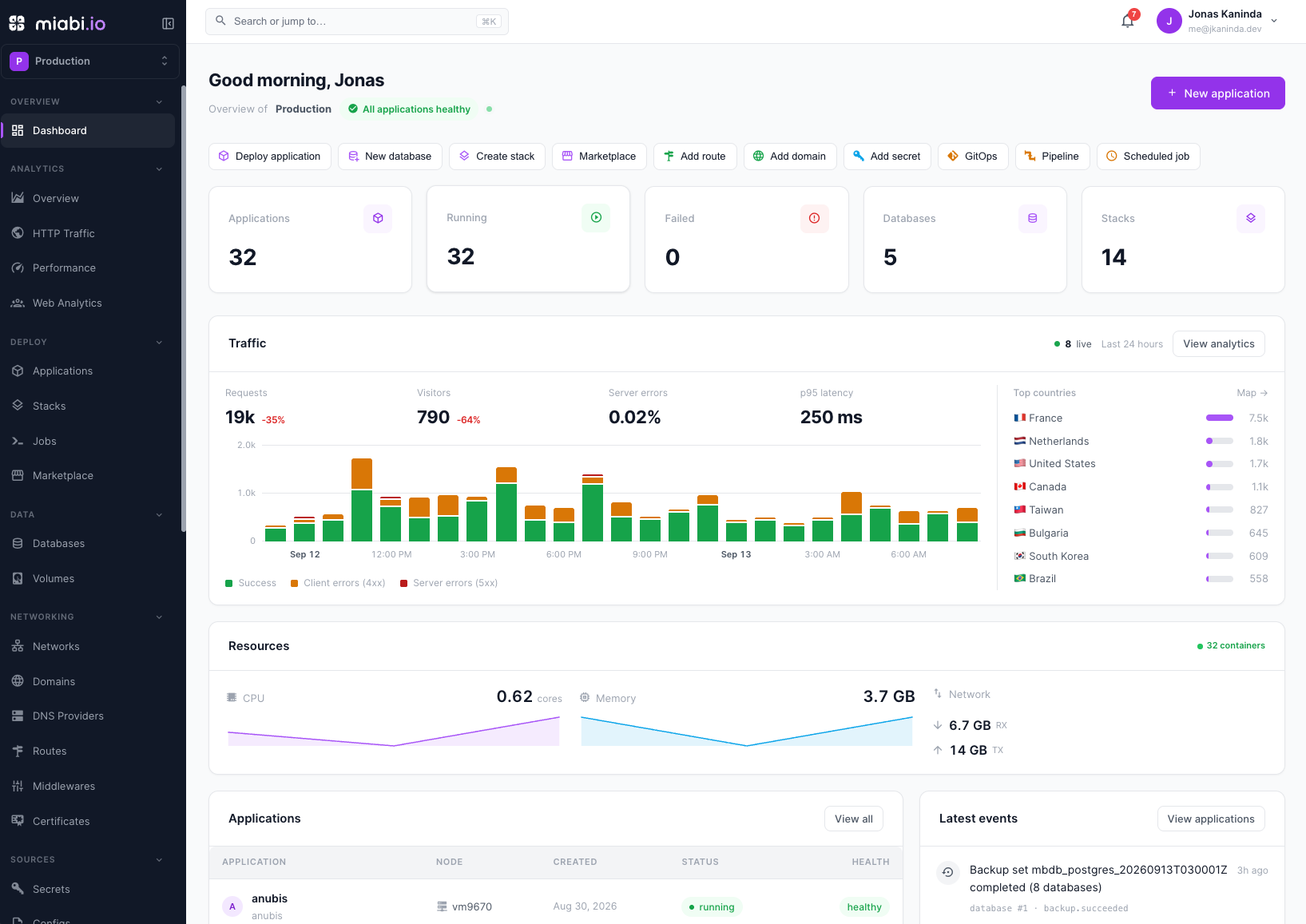Click the Applications card cube icon

[x=378, y=218]
